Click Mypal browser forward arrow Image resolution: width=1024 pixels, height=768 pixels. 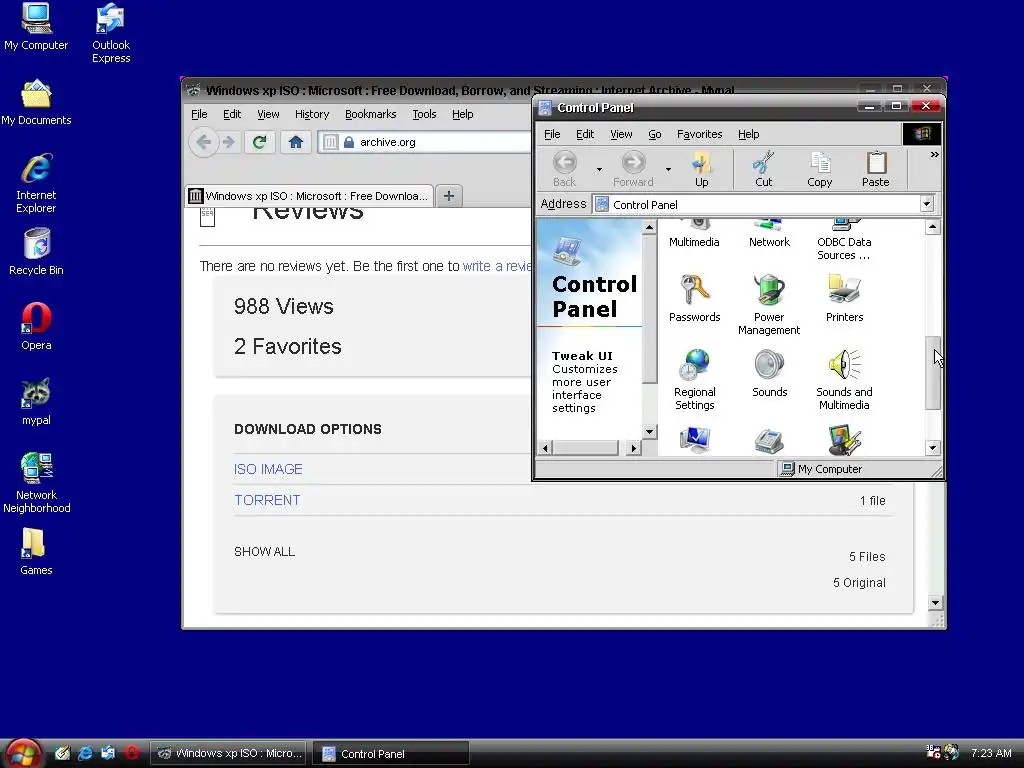[x=229, y=142]
